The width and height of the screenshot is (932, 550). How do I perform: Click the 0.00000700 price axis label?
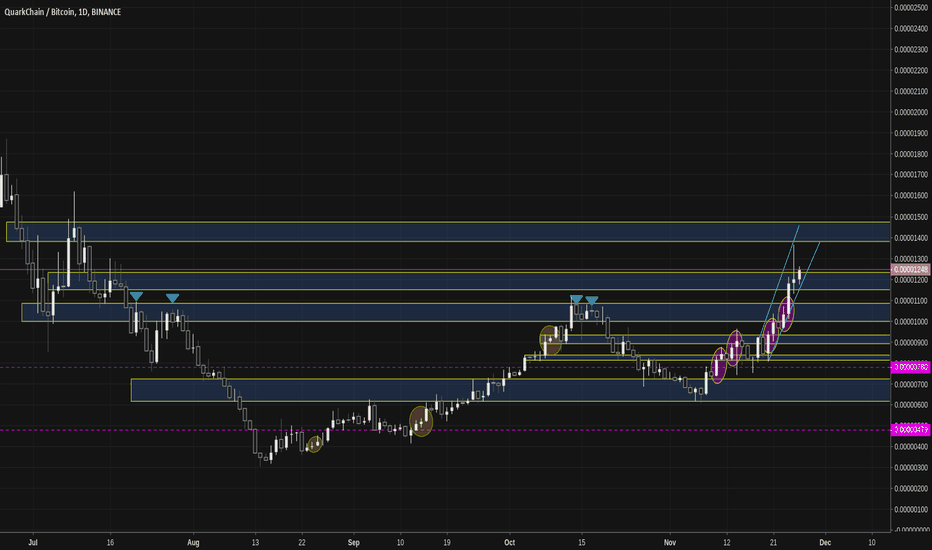coord(911,384)
